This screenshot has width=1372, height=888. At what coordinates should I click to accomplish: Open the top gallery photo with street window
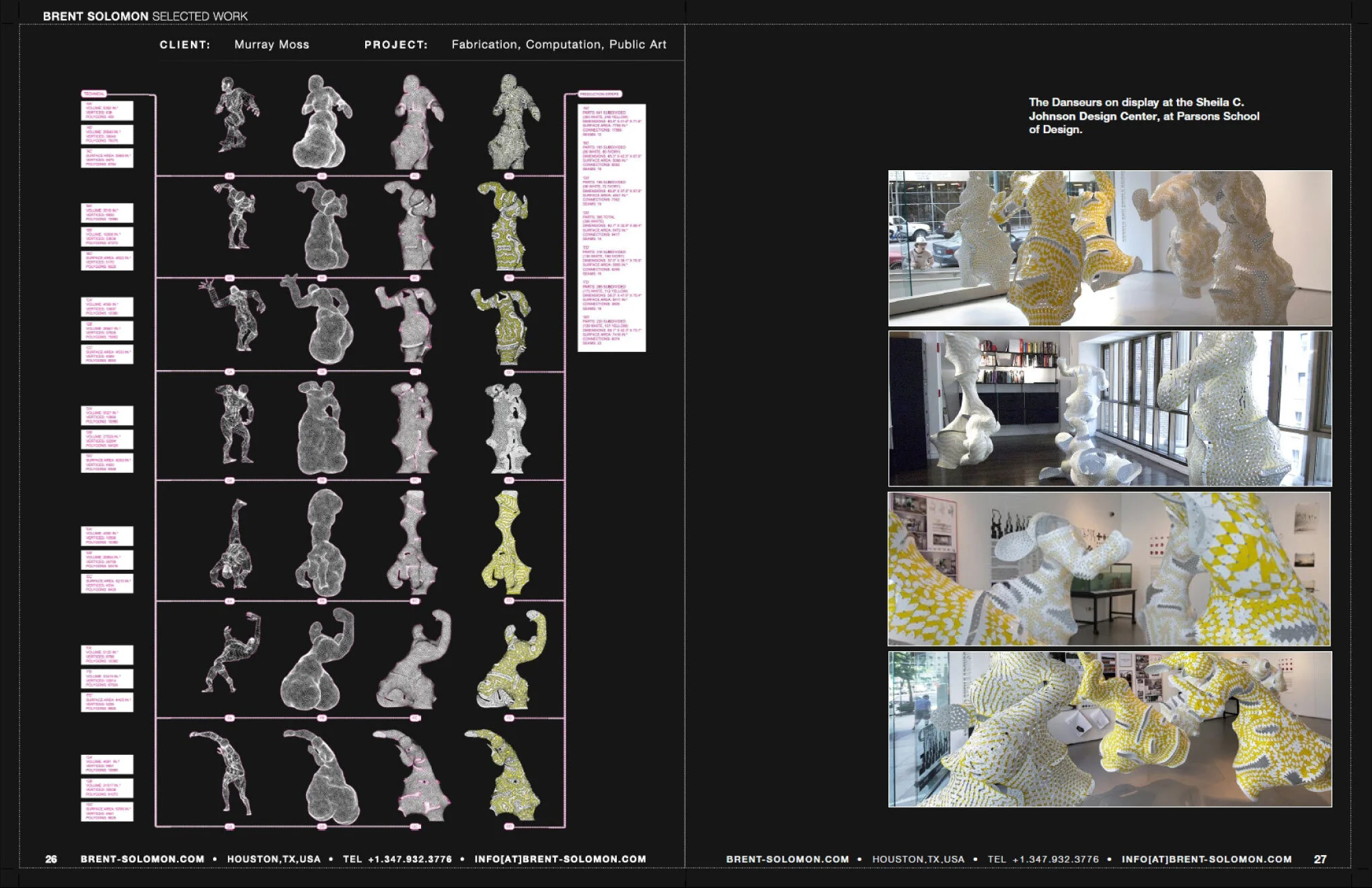tap(1110, 248)
